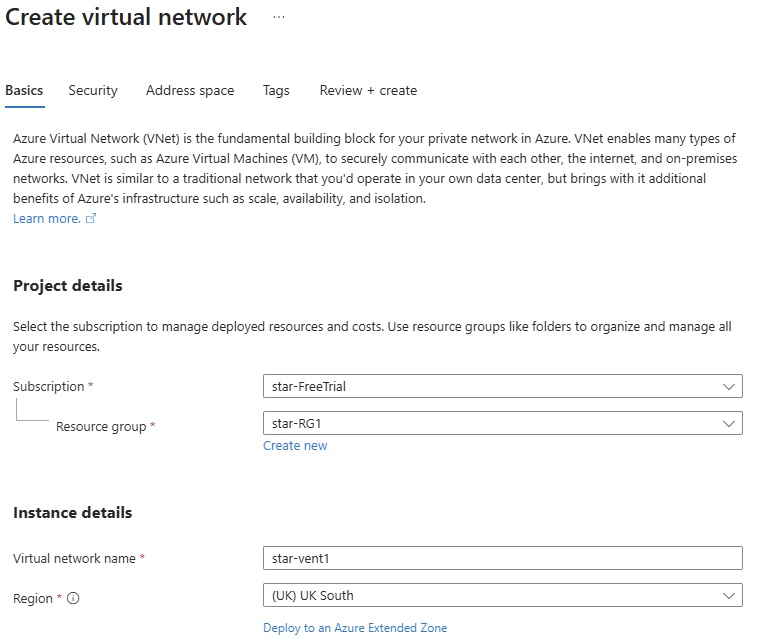Expand the Subscription dropdown showing star-FreeTrial
766x644 pixels.
tap(502, 386)
